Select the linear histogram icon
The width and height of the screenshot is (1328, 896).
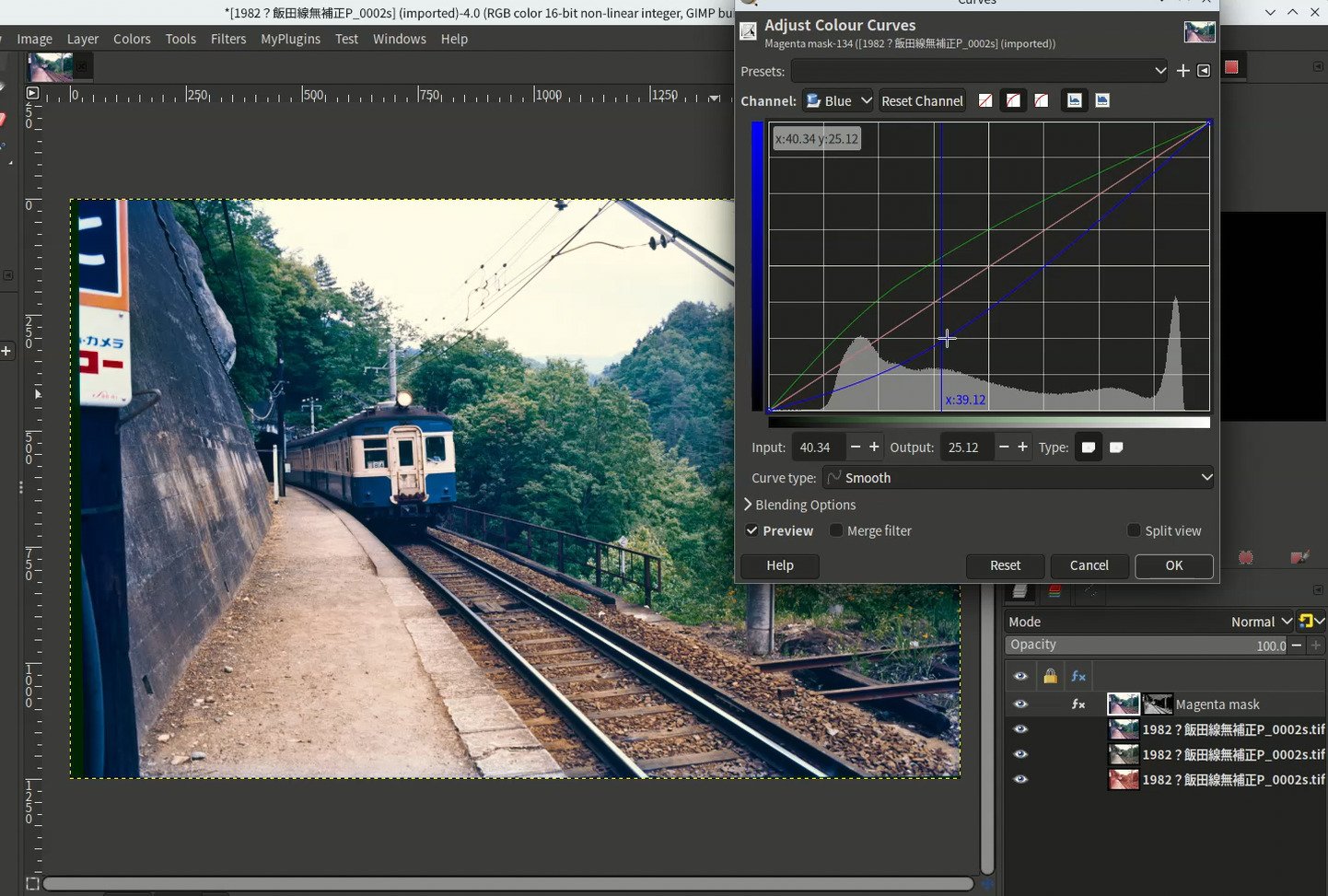coord(1074,100)
